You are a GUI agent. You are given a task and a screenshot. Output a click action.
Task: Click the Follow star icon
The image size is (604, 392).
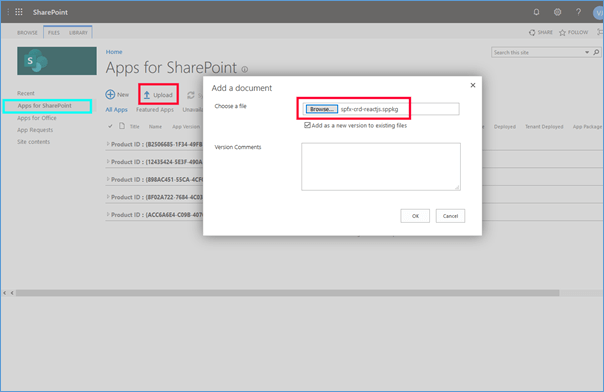562,32
